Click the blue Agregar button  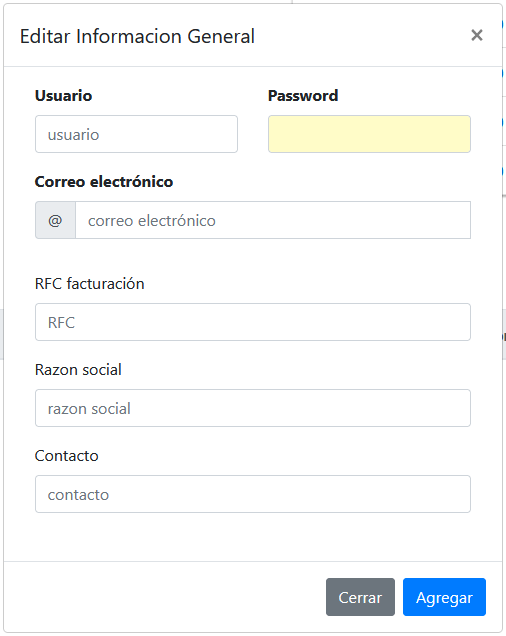click(444, 597)
